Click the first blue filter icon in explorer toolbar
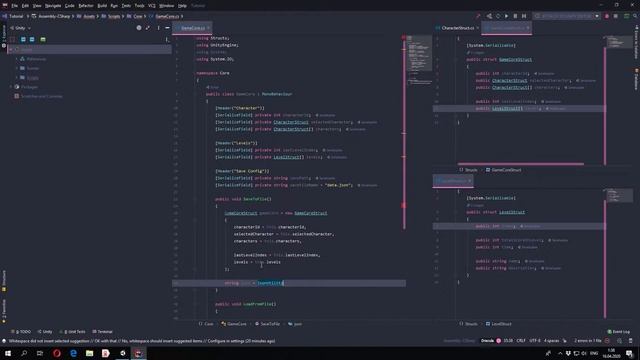 pyautogui.click(x=23, y=40)
